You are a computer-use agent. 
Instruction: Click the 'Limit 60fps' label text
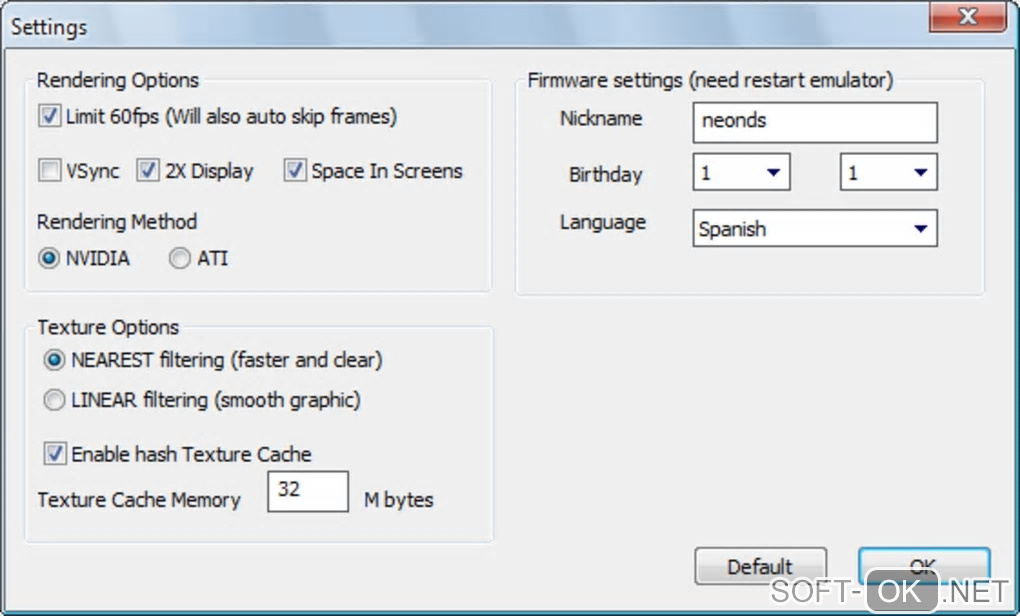tap(231, 117)
